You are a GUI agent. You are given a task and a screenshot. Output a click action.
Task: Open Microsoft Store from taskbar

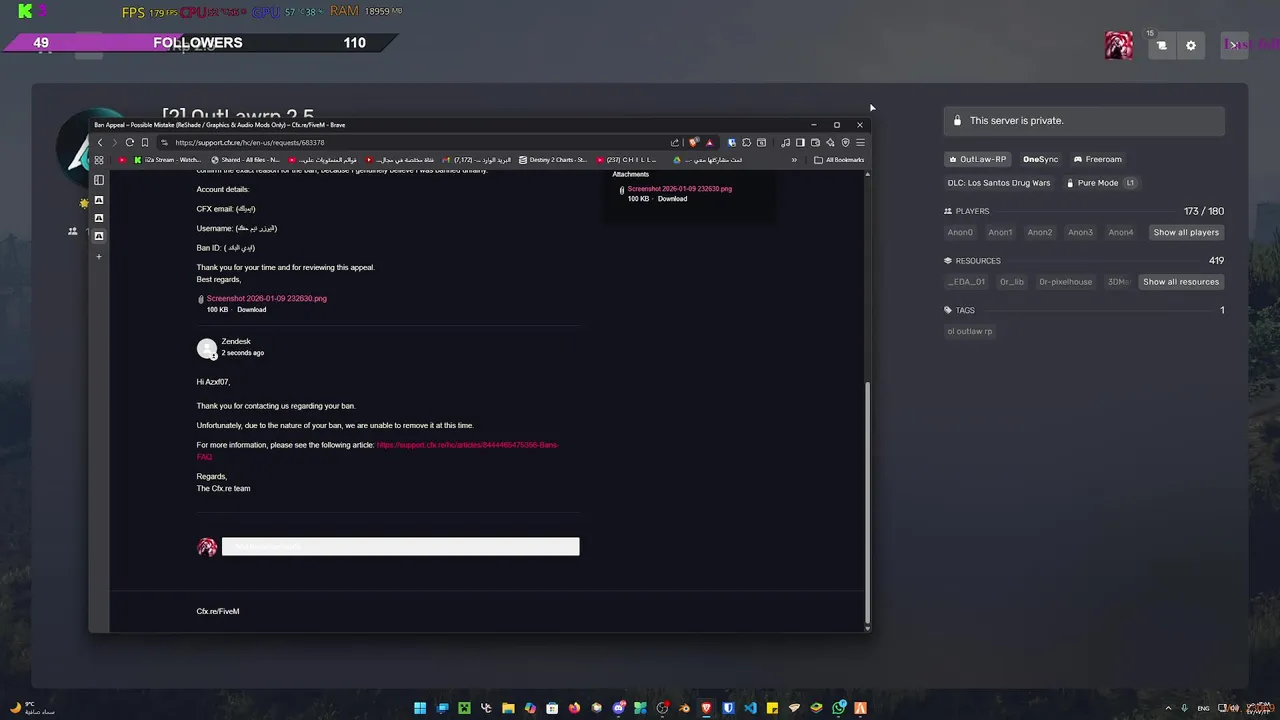pyautogui.click(x=552, y=708)
